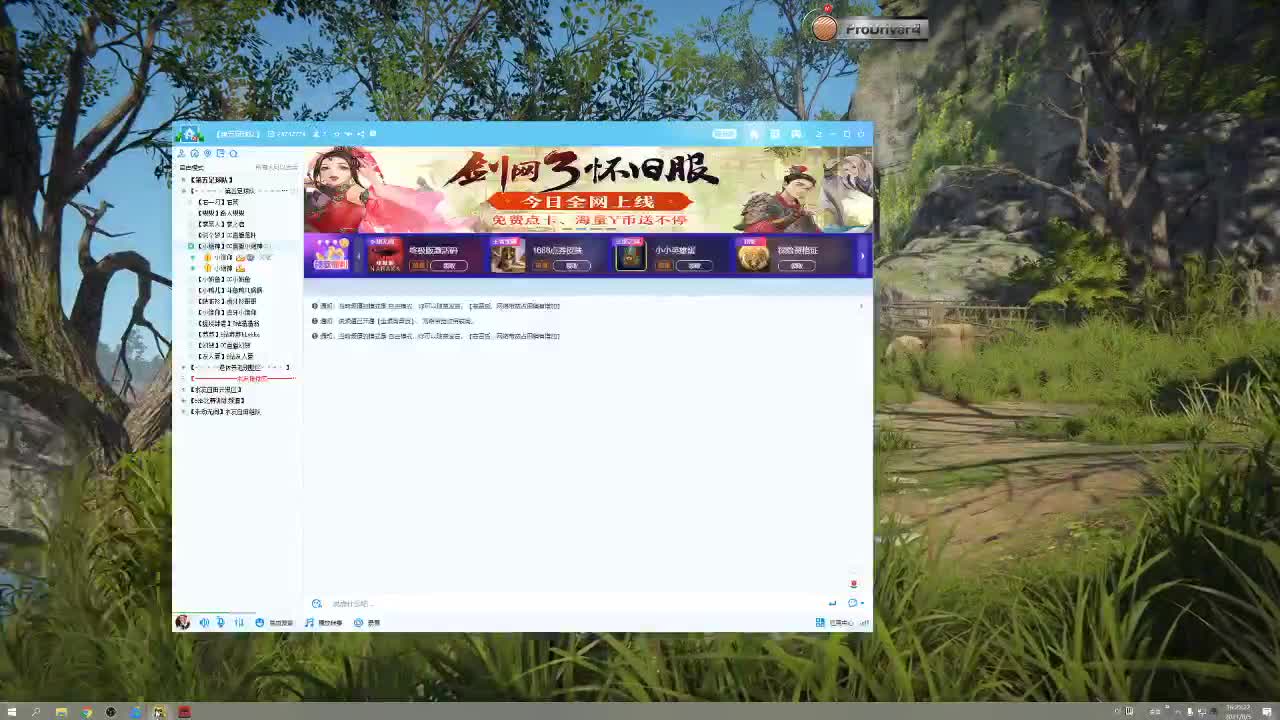Open the Windows Start menu

point(12,712)
